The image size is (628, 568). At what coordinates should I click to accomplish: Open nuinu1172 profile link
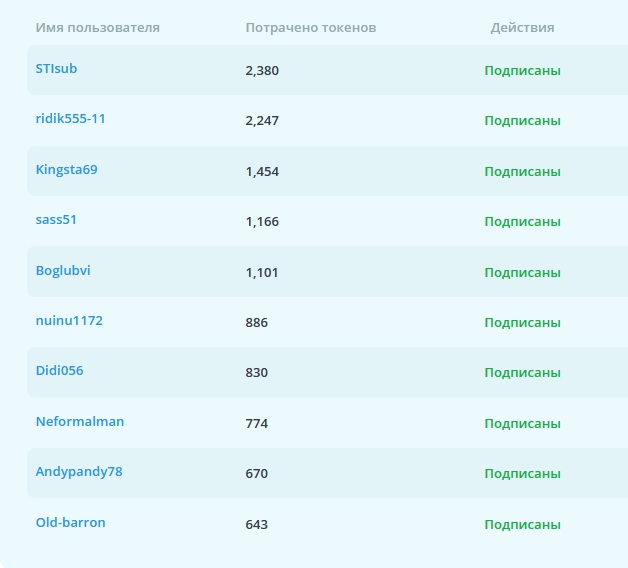pyautogui.click(x=69, y=320)
